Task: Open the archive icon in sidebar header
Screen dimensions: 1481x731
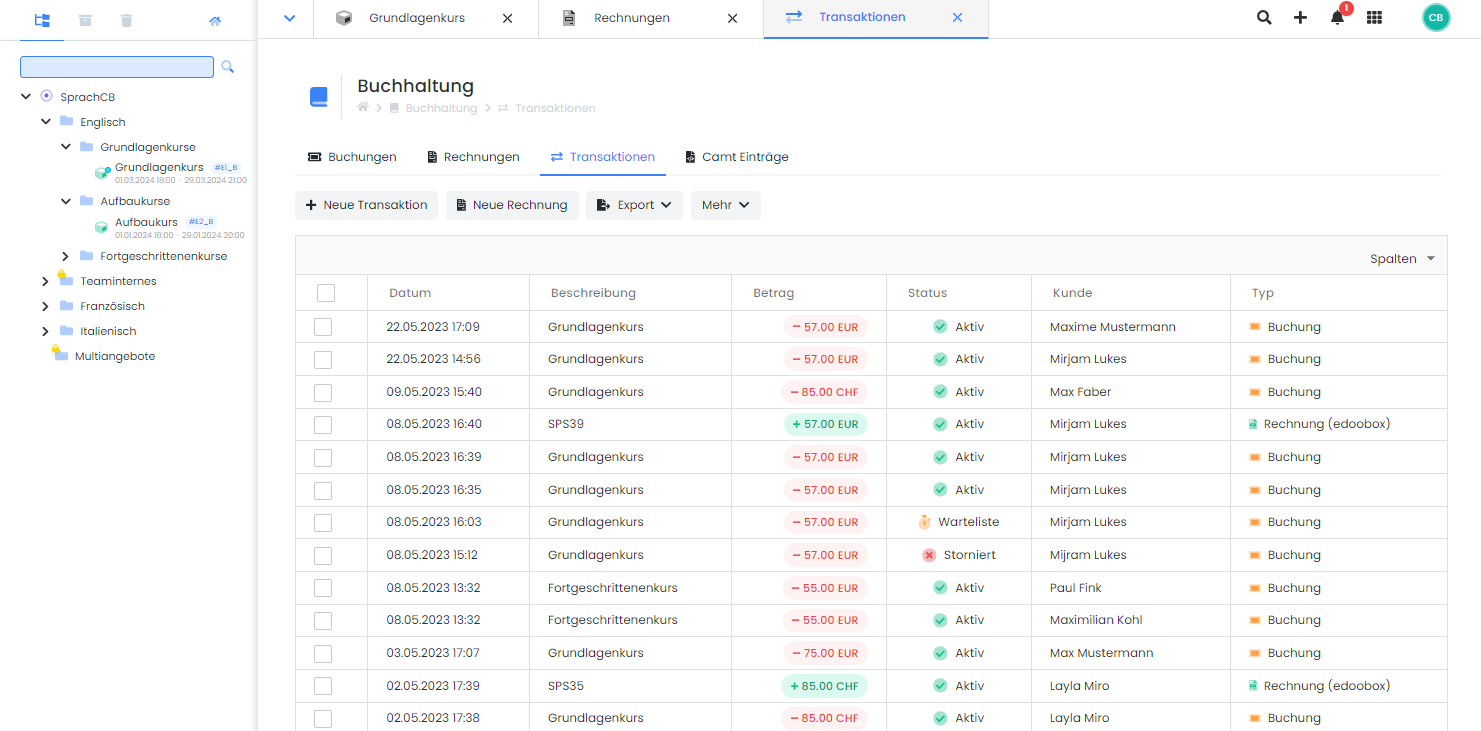Action: [85, 20]
